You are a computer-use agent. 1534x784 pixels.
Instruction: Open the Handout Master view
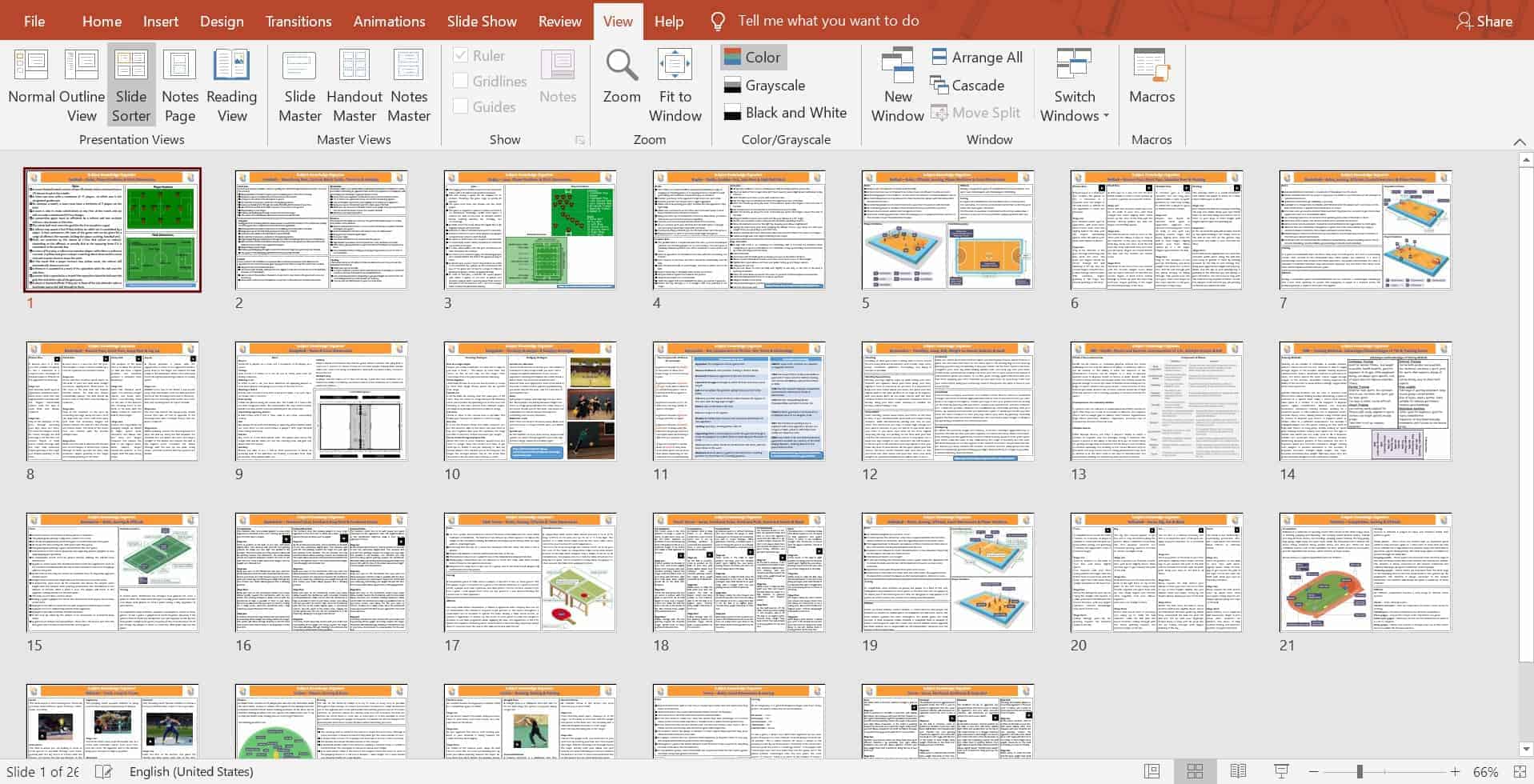[354, 85]
